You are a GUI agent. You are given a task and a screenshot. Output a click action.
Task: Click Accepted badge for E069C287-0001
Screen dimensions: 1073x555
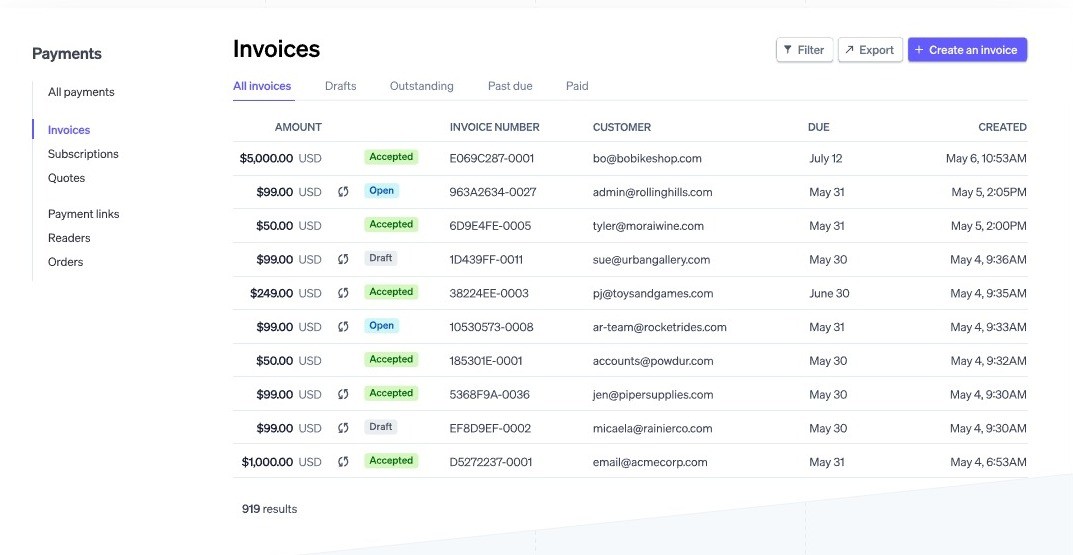(x=391, y=157)
